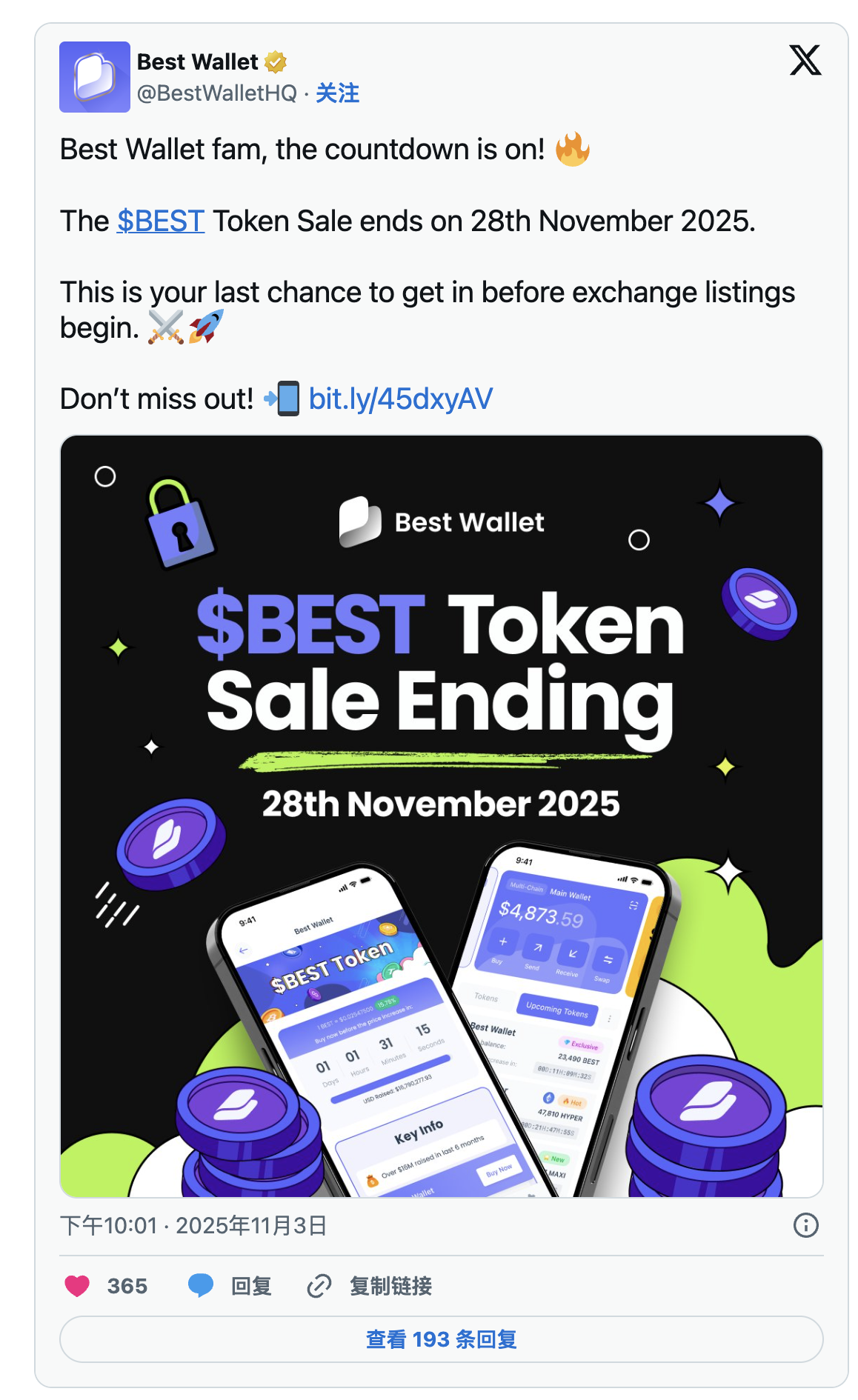Click the blue reply bubble icon
Image resolution: width=858 pixels, height=1400 pixels.
tap(200, 1286)
